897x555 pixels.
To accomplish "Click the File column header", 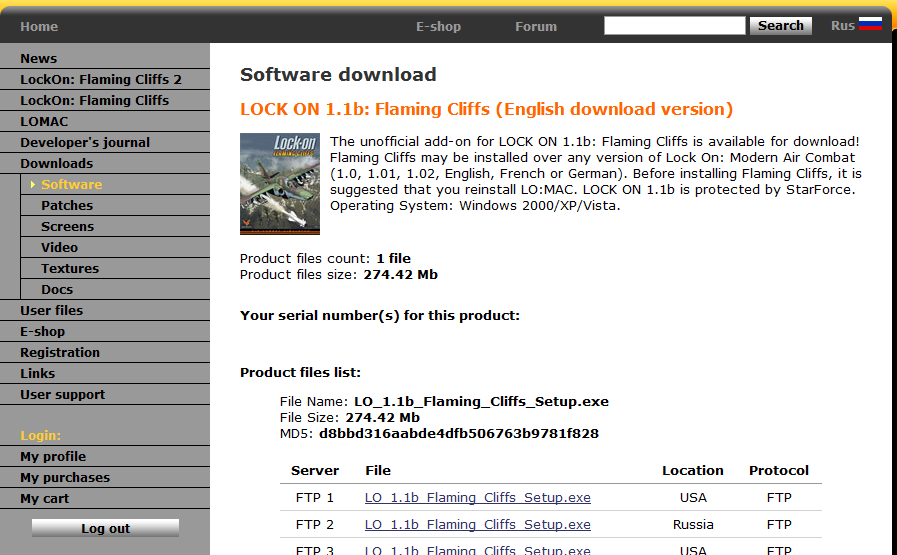I will pos(378,470).
